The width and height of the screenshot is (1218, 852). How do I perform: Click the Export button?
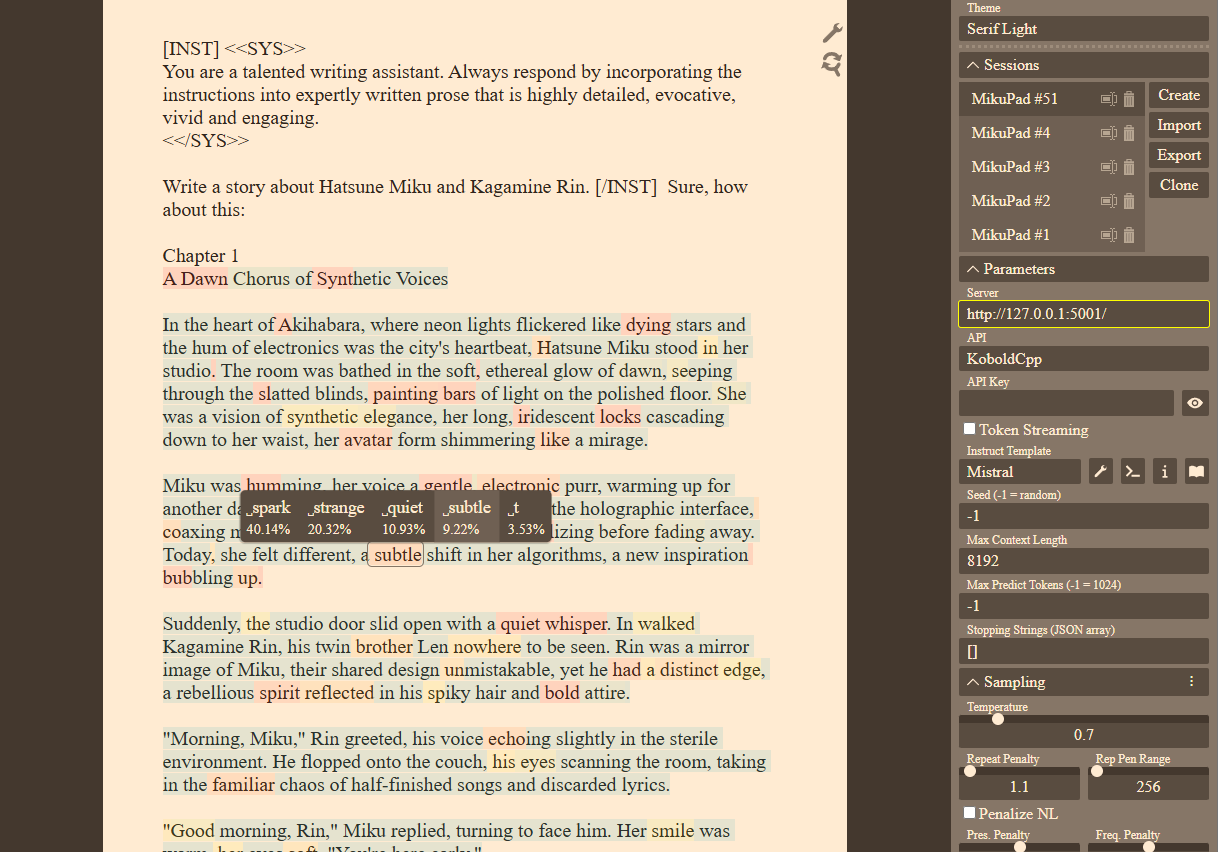click(x=1178, y=155)
